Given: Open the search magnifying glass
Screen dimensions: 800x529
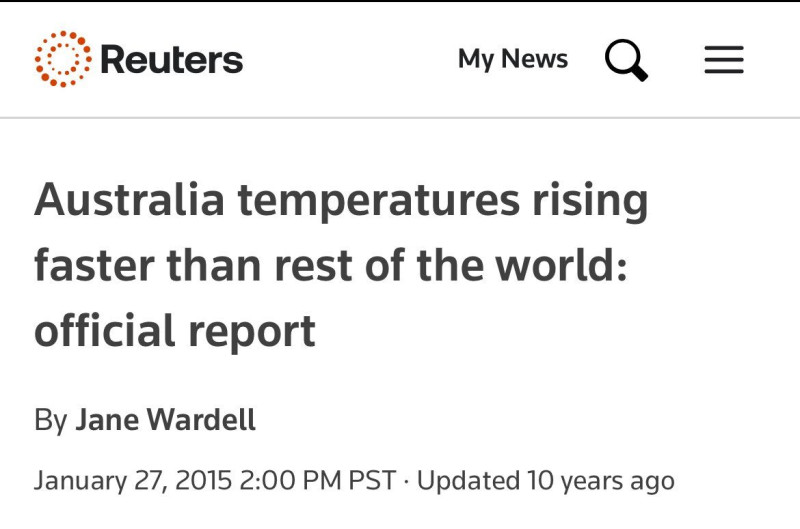Looking at the screenshot, I should click(x=627, y=60).
